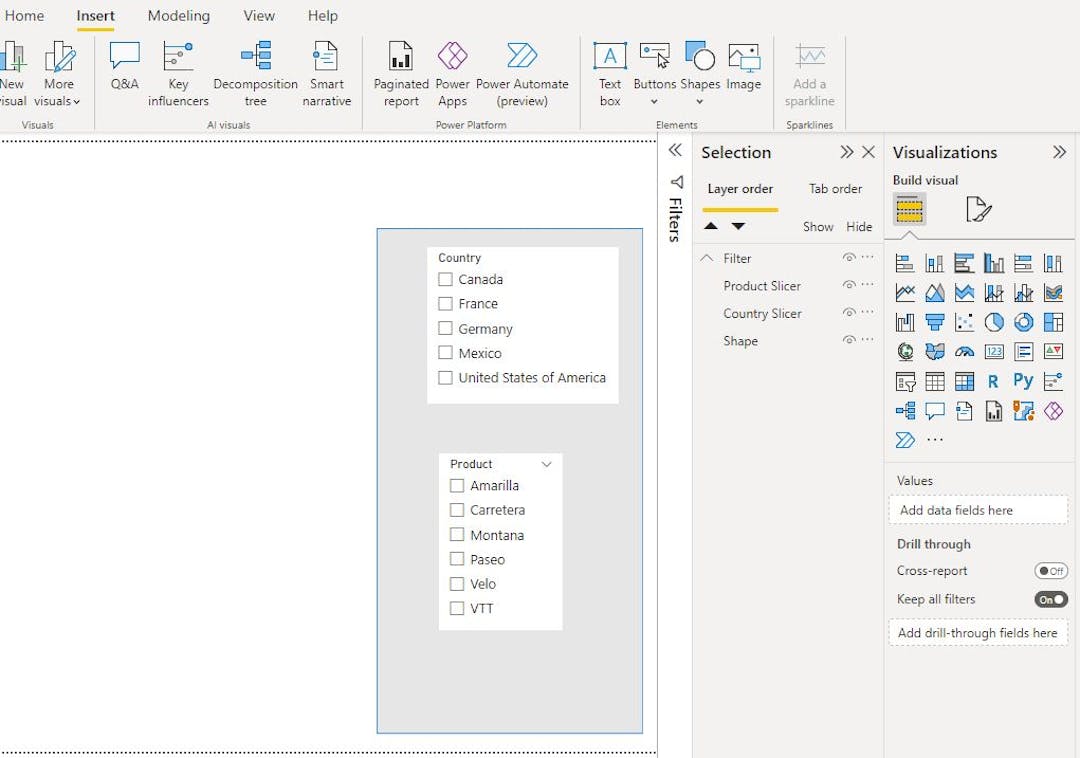Switch to Tab order in Selection pane
Viewport: 1080px width, 758px height.
point(835,188)
